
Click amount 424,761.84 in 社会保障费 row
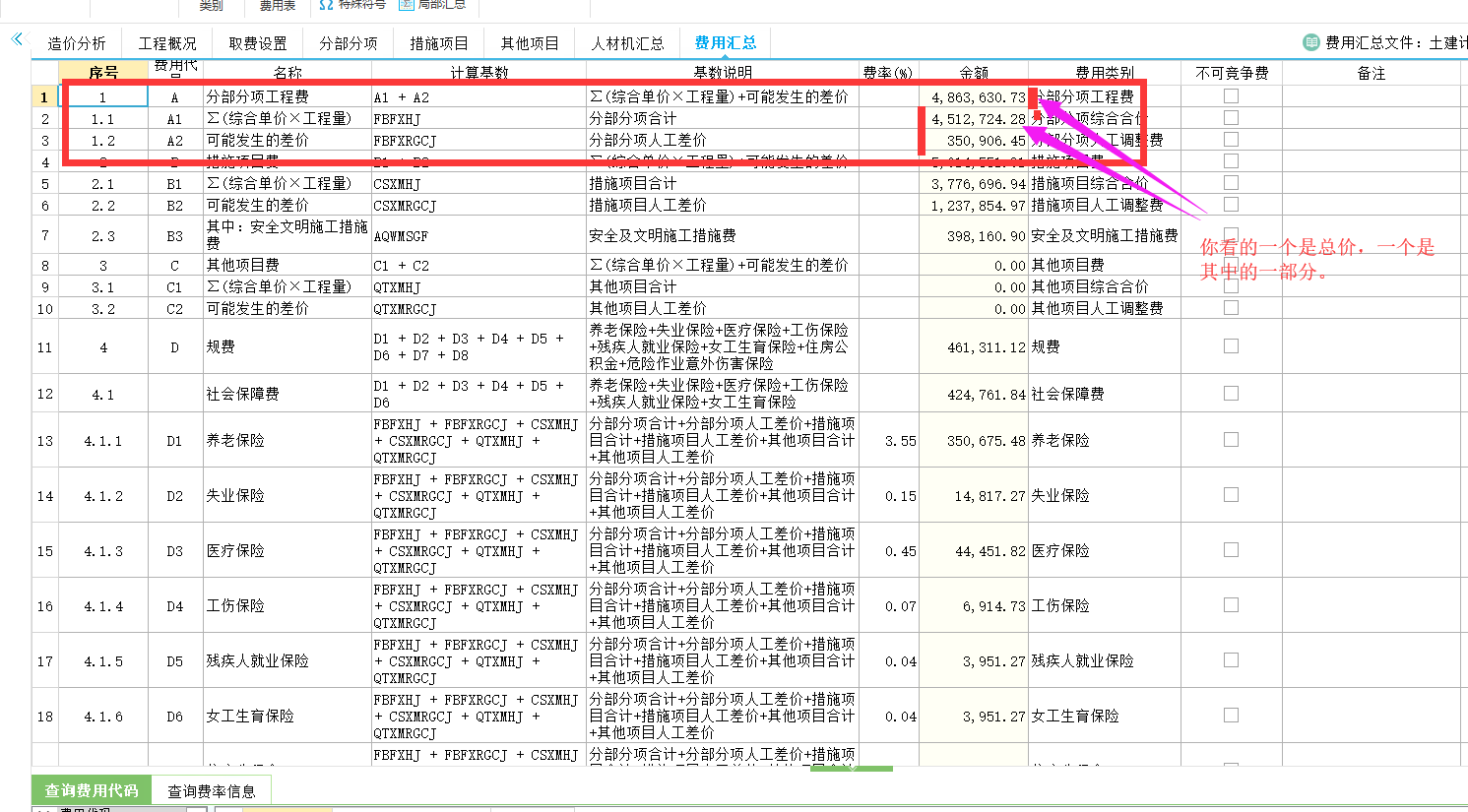(x=974, y=394)
